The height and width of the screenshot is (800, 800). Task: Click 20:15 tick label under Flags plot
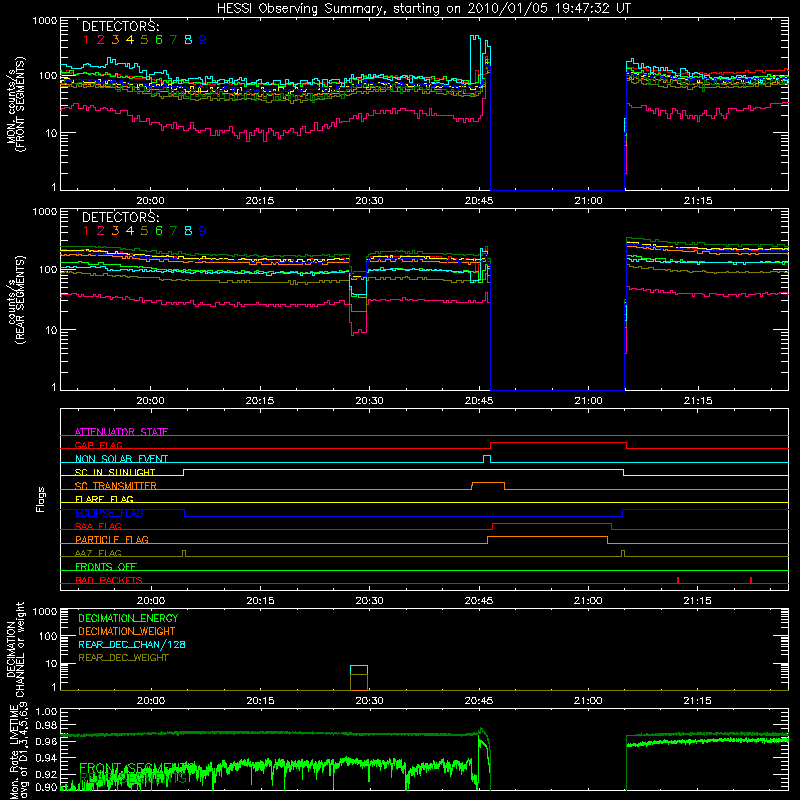pyautogui.click(x=260, y=601)
